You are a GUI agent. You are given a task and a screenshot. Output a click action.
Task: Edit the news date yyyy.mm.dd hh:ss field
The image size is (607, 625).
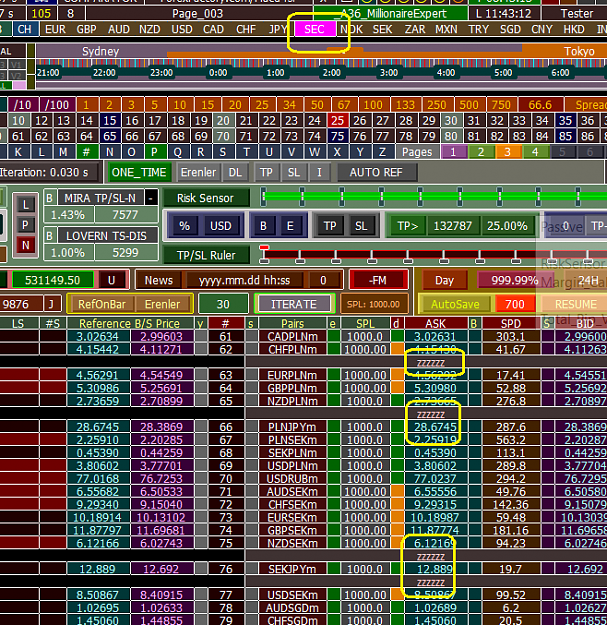tap(244, 280)
